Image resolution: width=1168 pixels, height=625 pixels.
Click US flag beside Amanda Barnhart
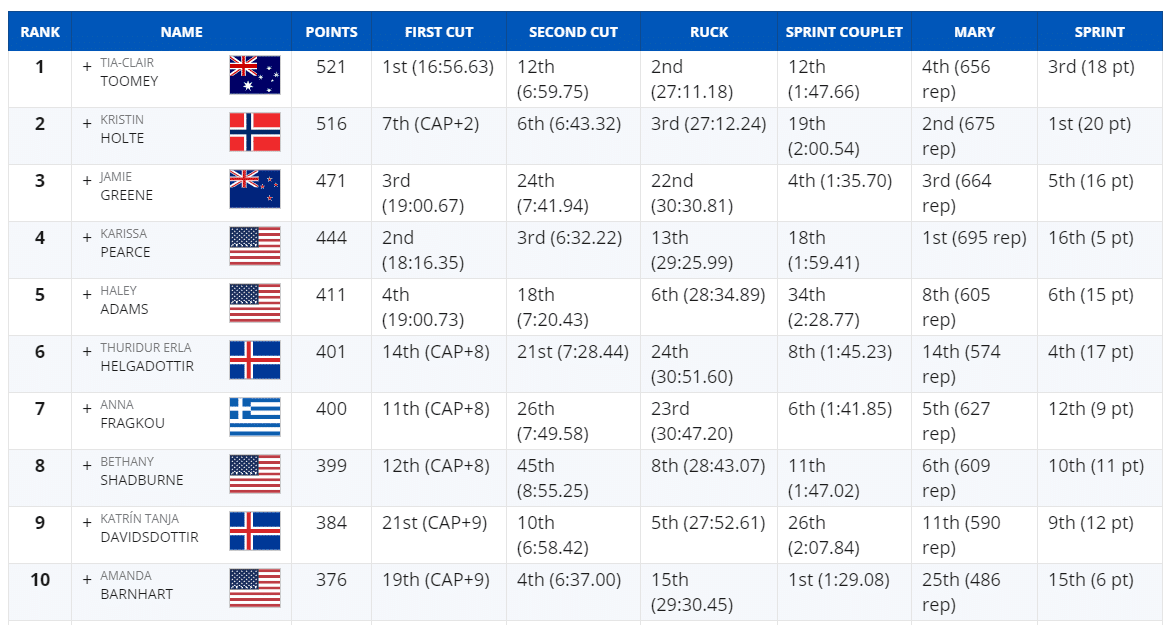click(255, 588)
